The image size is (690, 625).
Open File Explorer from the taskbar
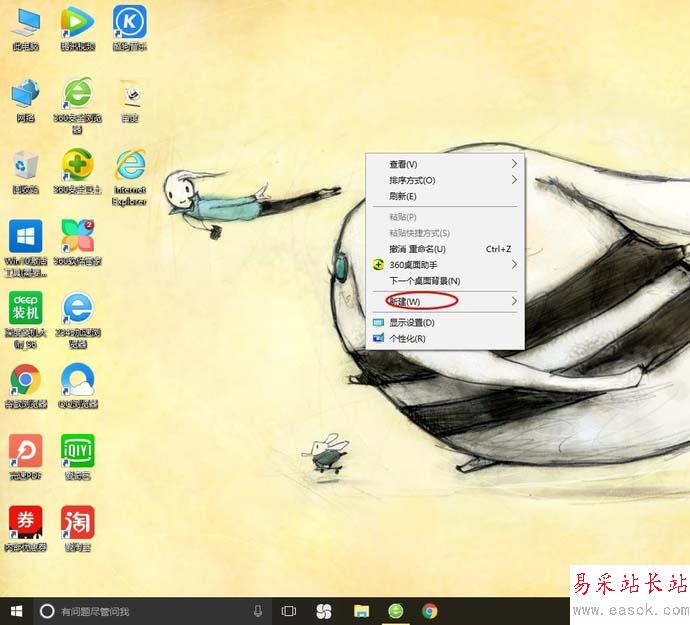[361, 611]
